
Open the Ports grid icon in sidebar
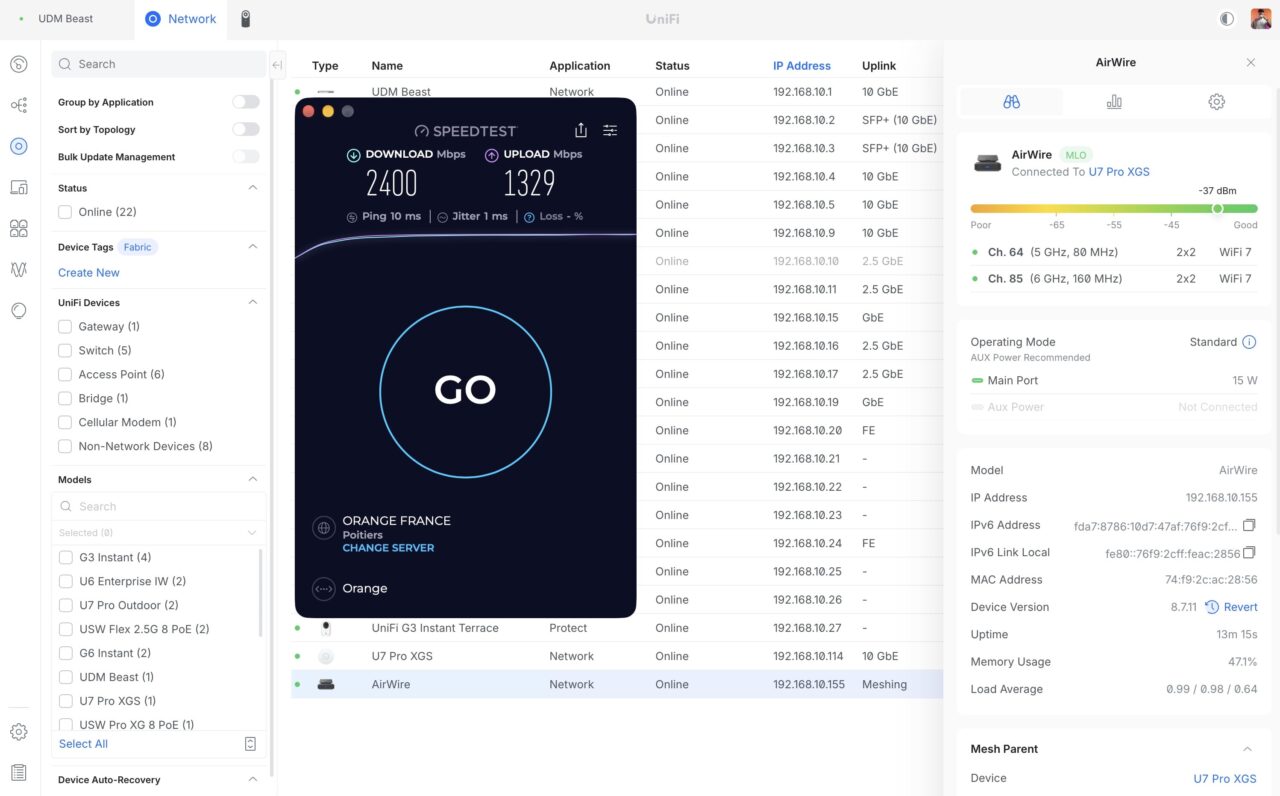click(x=19, y=228)
